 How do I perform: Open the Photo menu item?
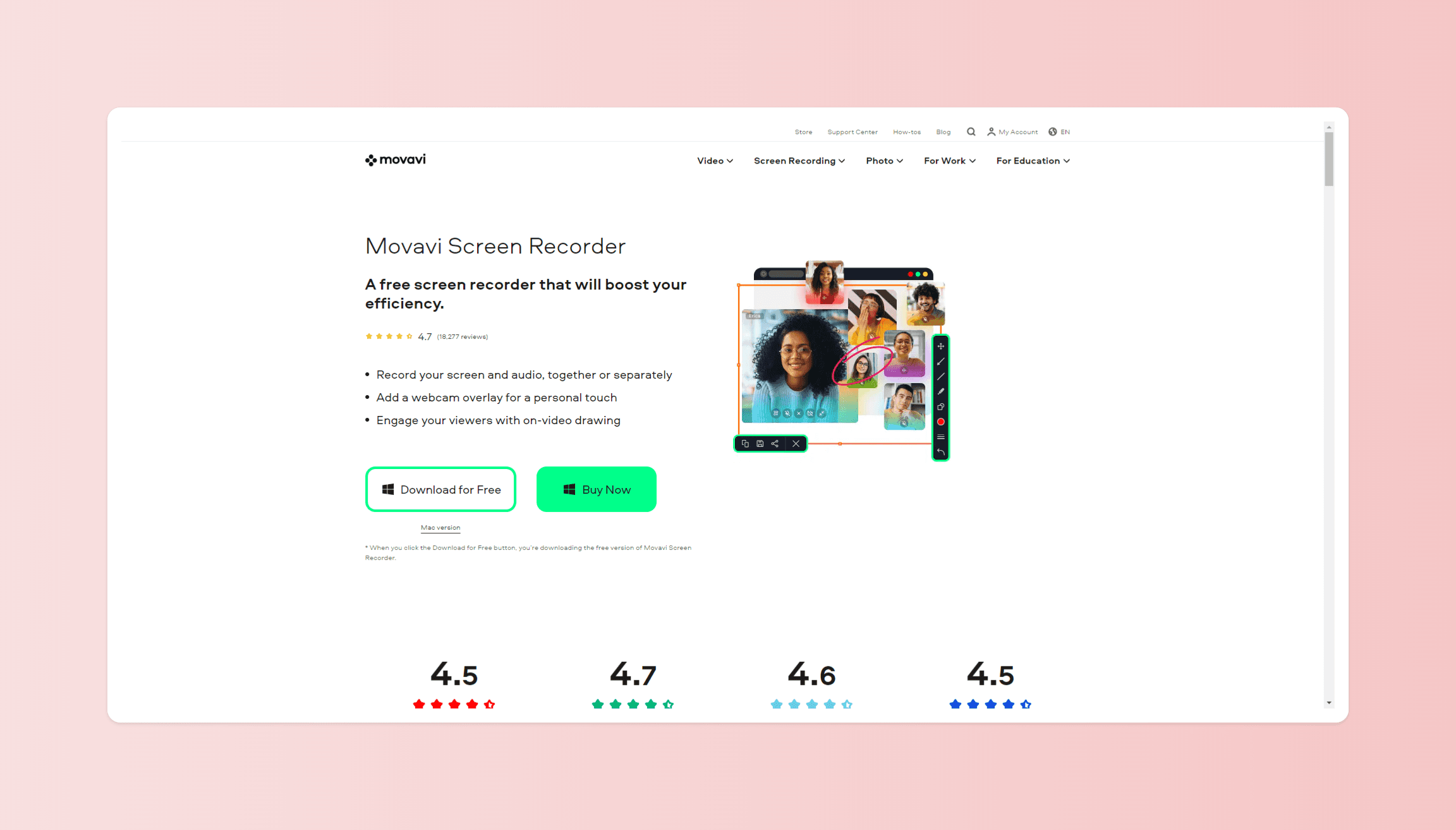(882, 161)
